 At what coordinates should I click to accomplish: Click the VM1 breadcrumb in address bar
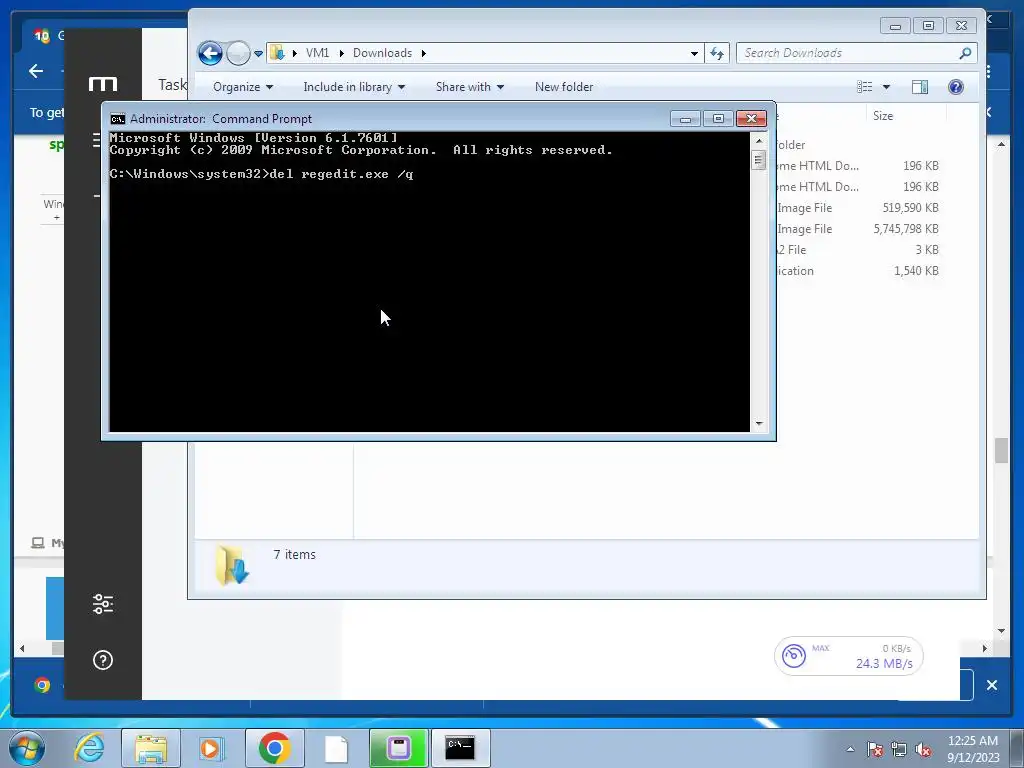click(x=317, y=53)
